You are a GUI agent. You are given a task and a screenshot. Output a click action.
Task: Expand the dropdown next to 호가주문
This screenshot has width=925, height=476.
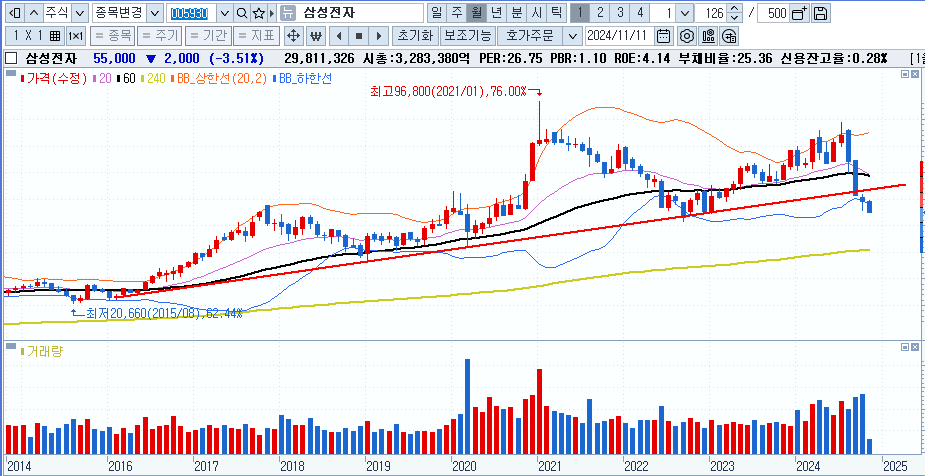[x=572, y=36]
